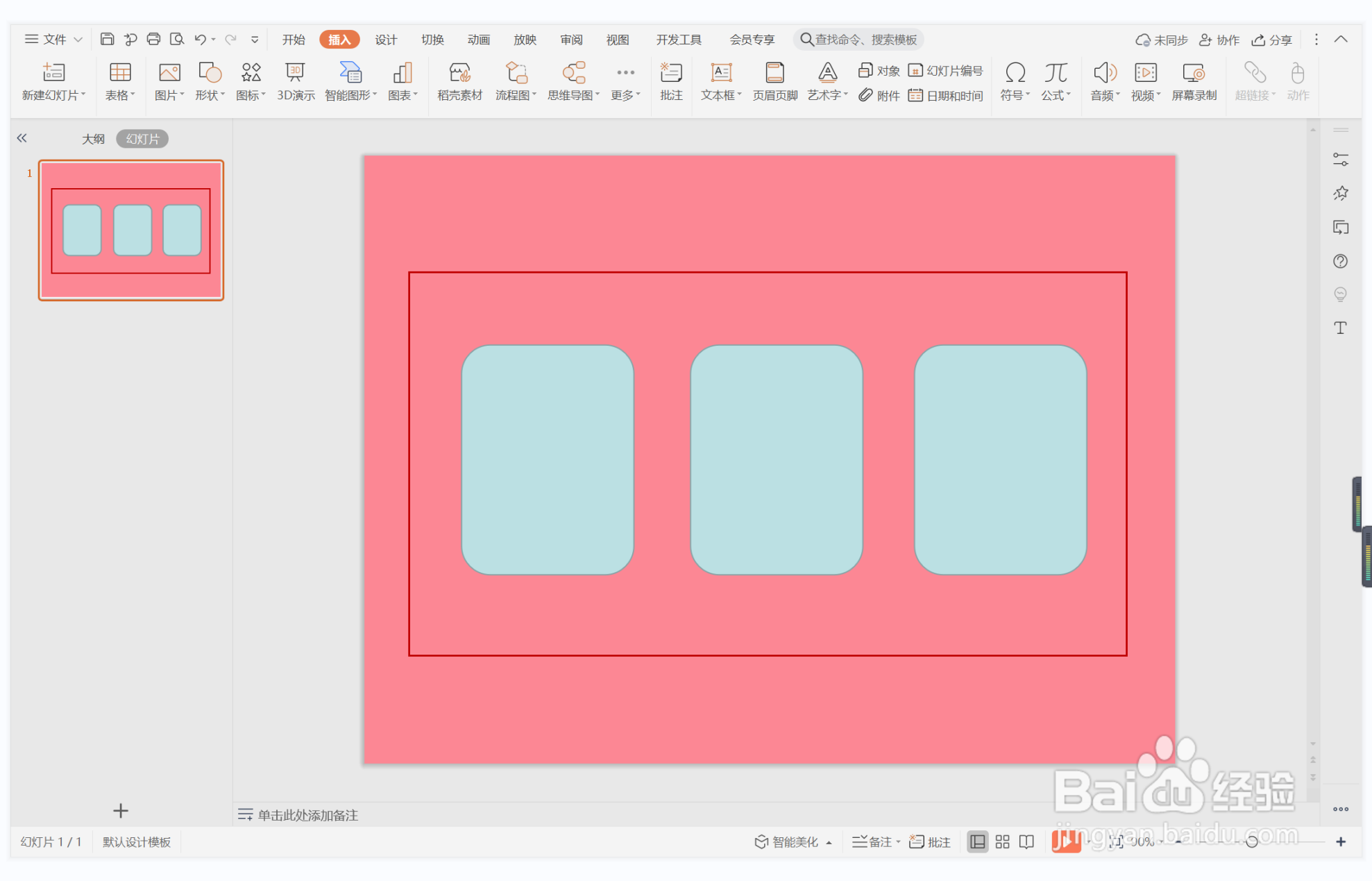Click the Mind Map (思维导图) icon
Viewport: 1372px width, 881px height.
point(573,74)
